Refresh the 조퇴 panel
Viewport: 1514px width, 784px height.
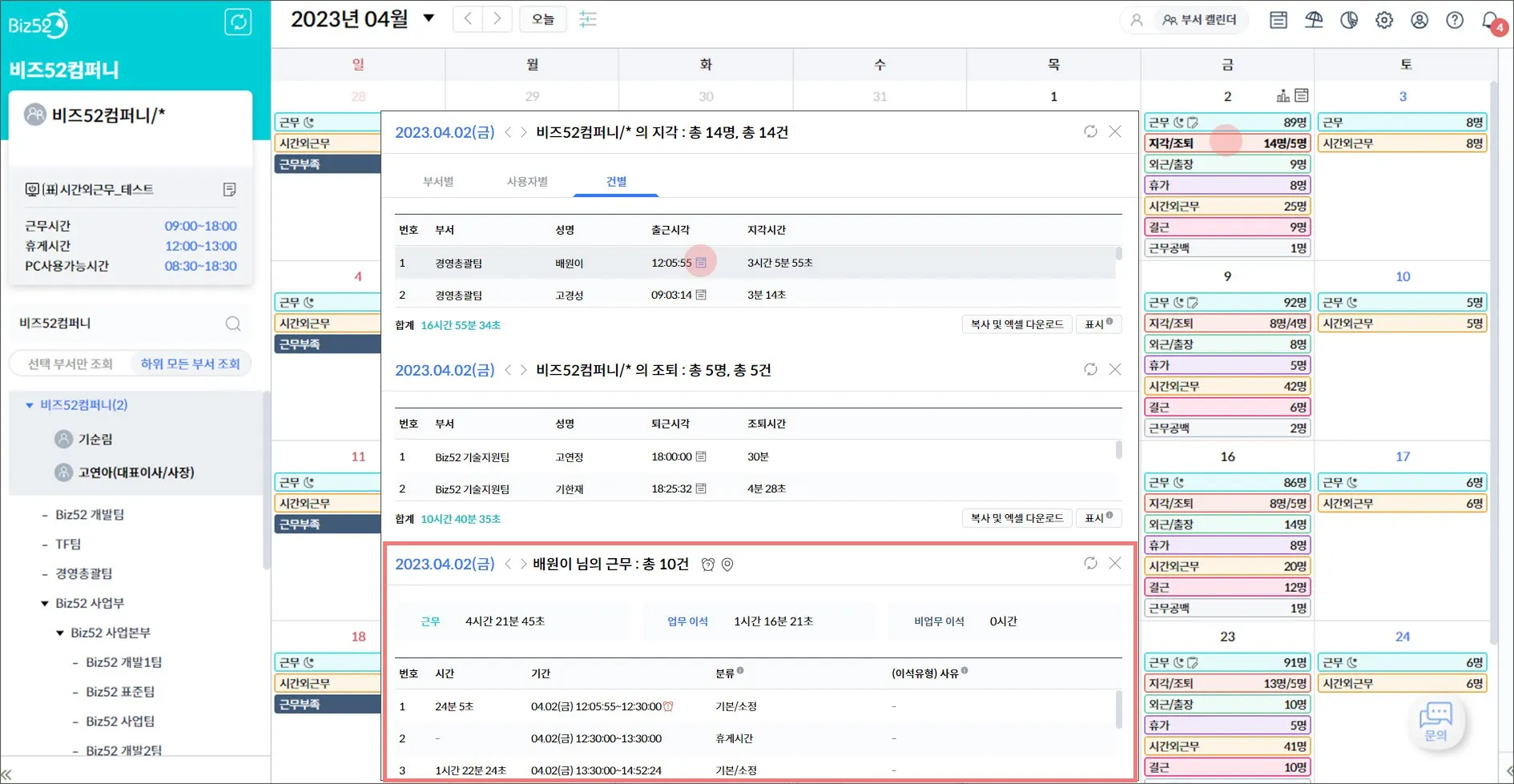[x=1090, y=369]
